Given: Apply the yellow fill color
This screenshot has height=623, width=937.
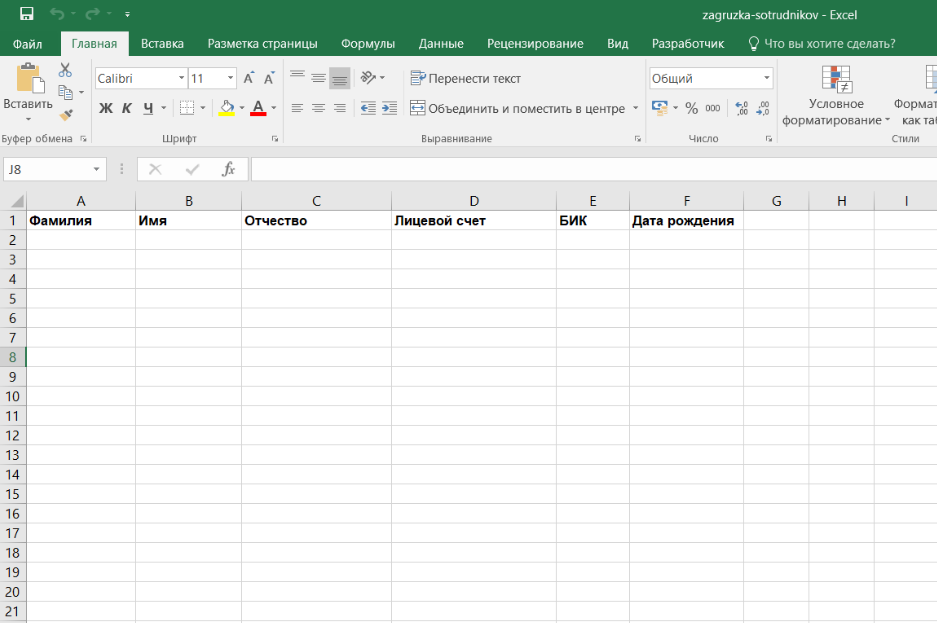Looking at the screenshot, I should [226, 108].
